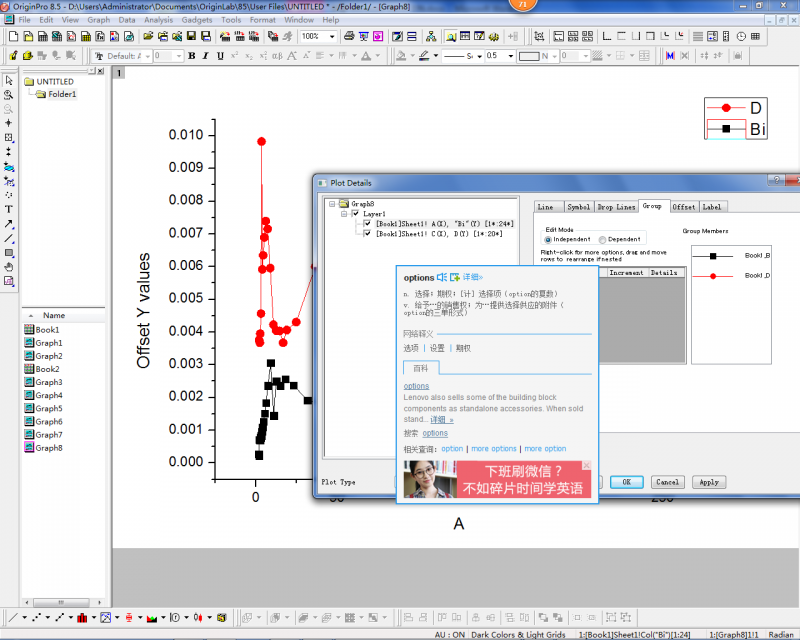Close the advertisement banner in popup

tap(587, 465)
